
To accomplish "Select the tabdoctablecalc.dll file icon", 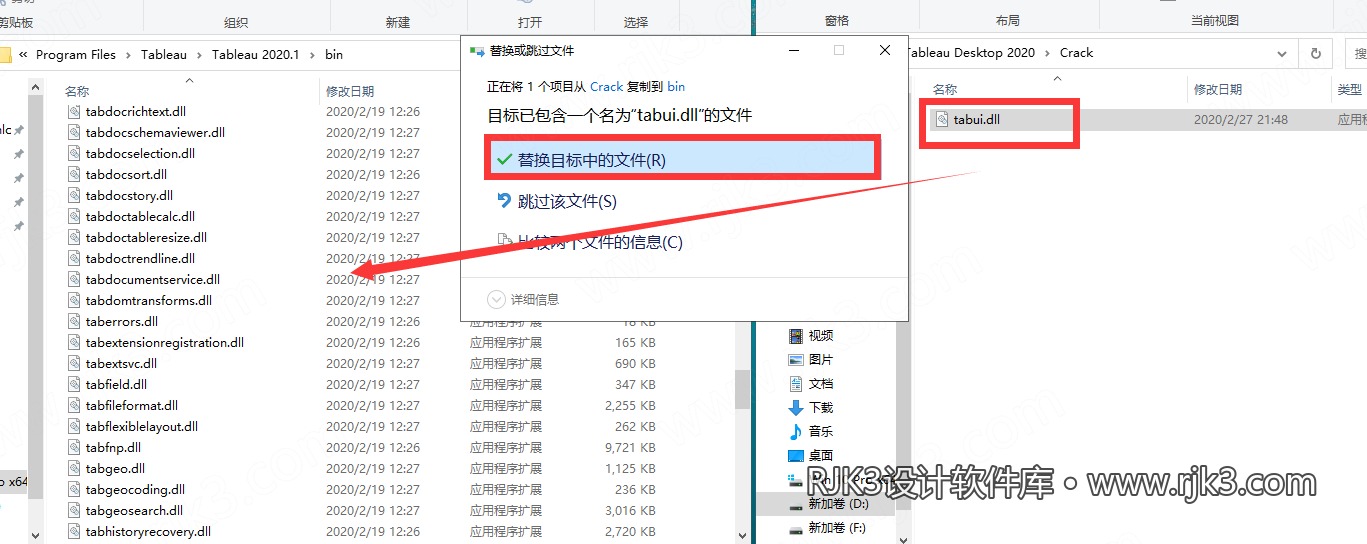I will point(74,217).
